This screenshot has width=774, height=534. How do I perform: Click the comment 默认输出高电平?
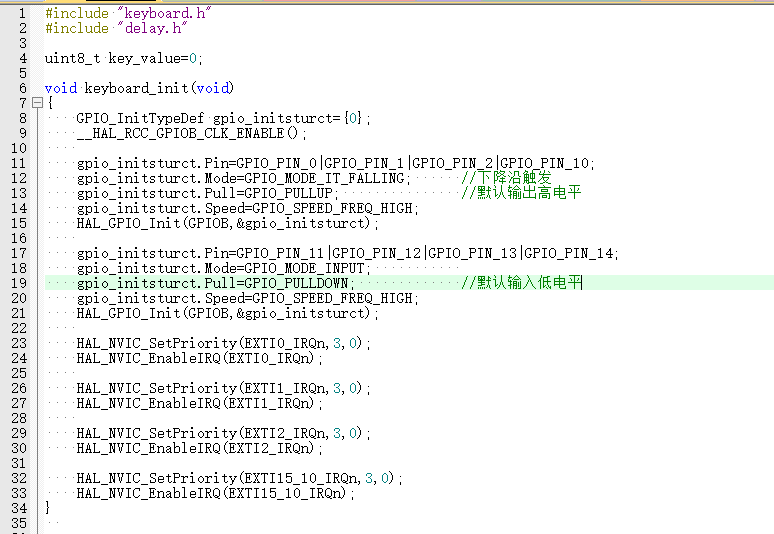tap(521, 192)
